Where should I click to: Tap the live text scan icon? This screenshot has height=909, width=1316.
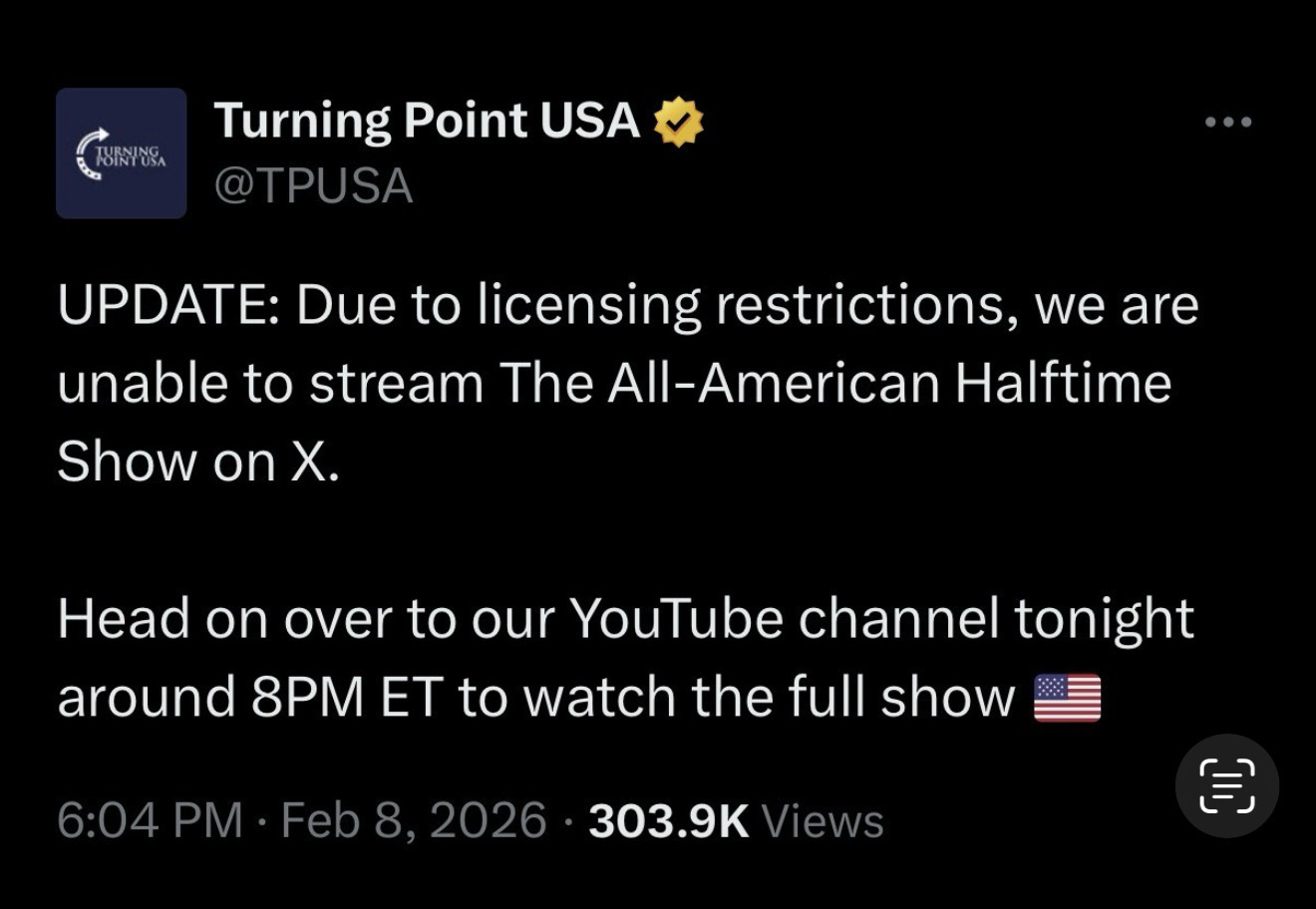(1226, 785)
